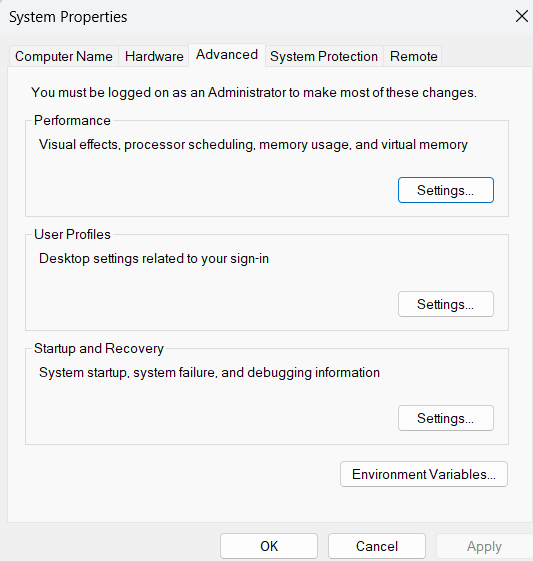Close the System Properties window
This screenshot has width=533, height=561.
pyautogui.click(x=522, y=16)
